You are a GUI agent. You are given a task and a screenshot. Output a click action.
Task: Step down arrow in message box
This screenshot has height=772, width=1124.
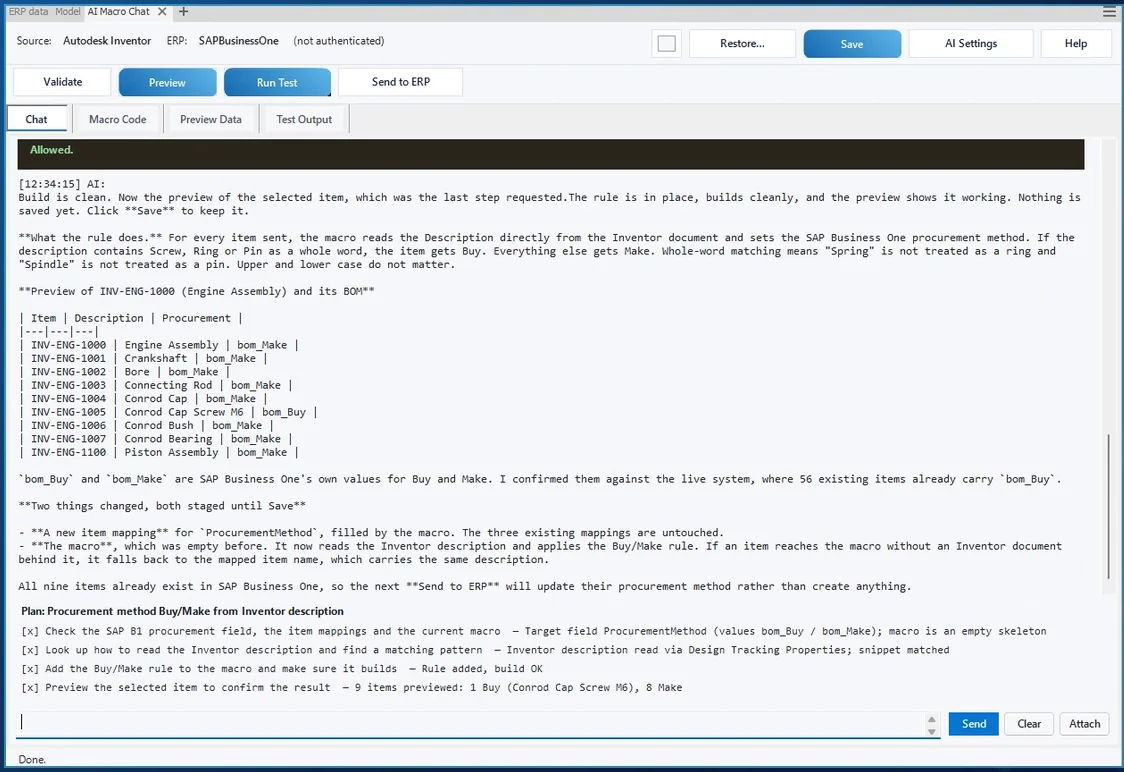[931, 731]
